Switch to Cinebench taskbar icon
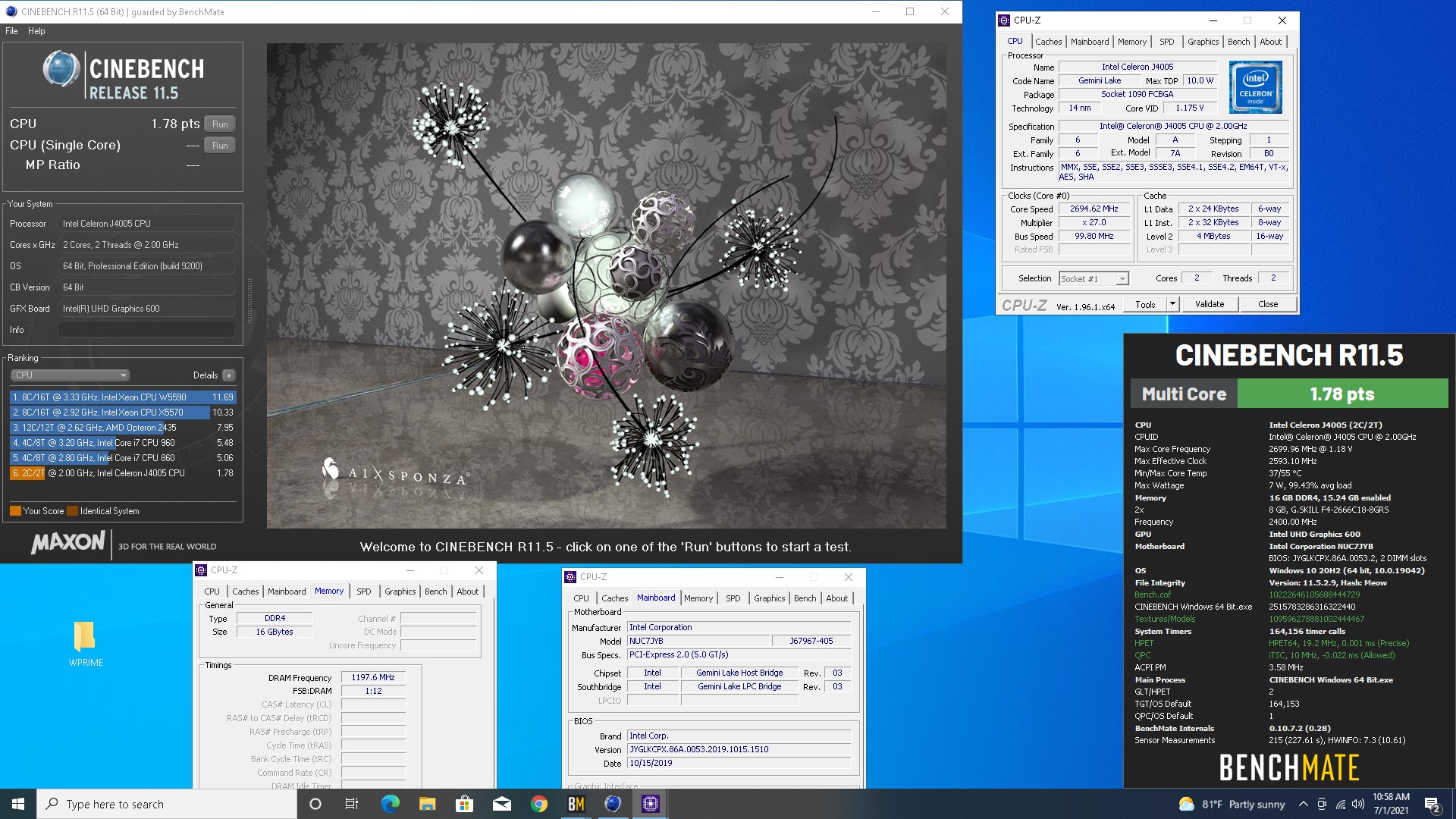Image resolution: width=1456 pixels, height=819 pixels. [x=613, y=804]
